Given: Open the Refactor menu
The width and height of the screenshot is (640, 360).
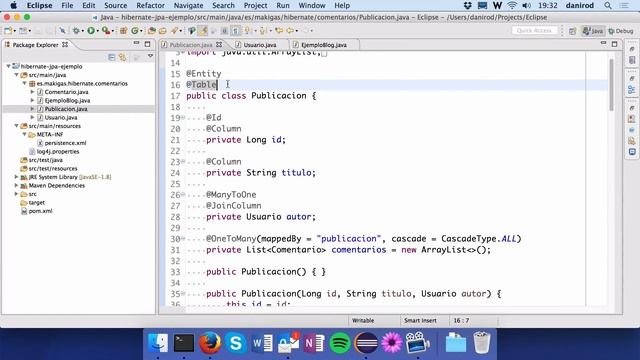Looking at the screenshot, I should (x=150, y=6).
